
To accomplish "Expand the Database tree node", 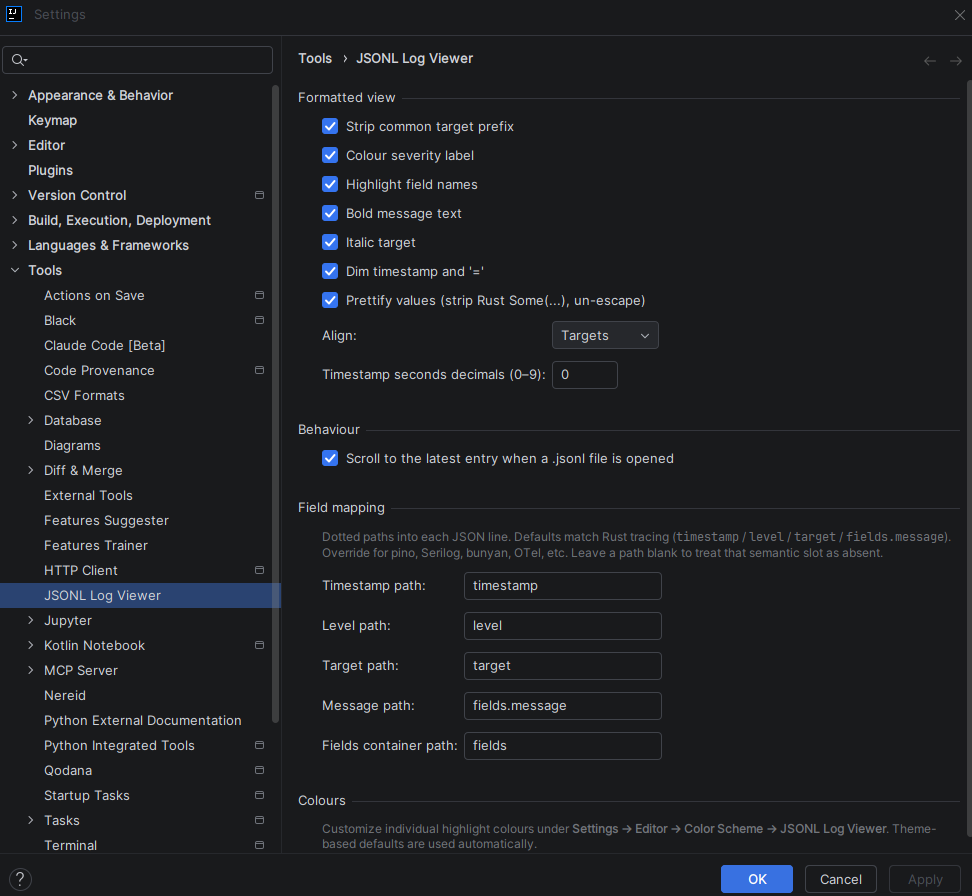I will 31,421.
